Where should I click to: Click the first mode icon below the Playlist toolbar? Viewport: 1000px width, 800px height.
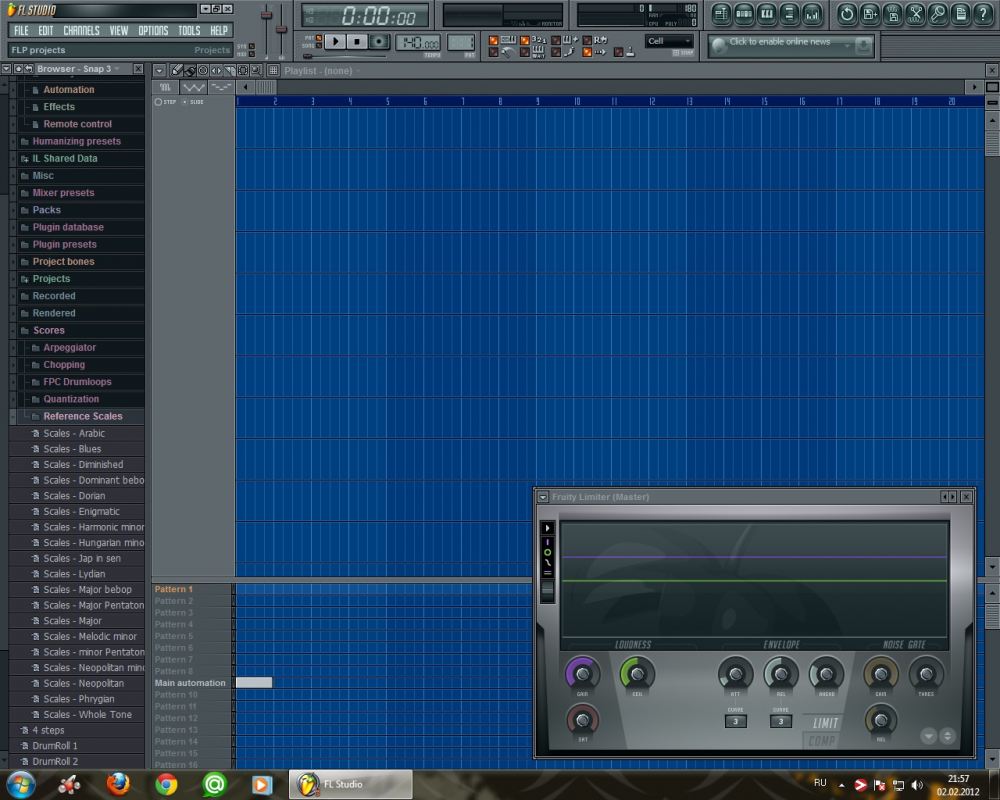pos(165,87)
